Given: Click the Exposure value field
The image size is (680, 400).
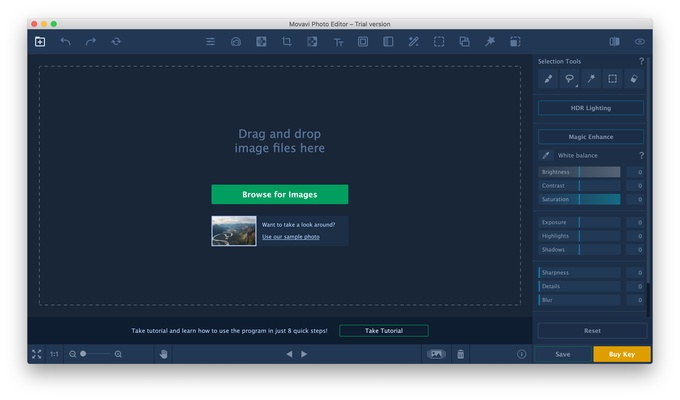Looking at the screenshot, I should tap(635, 223).
